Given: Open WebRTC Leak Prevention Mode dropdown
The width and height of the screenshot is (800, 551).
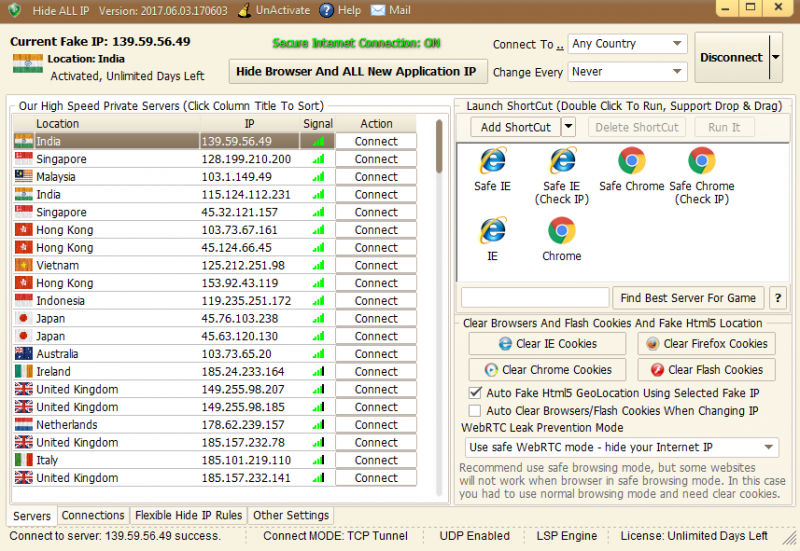Looking at the screenshot, I should point(621,447).
